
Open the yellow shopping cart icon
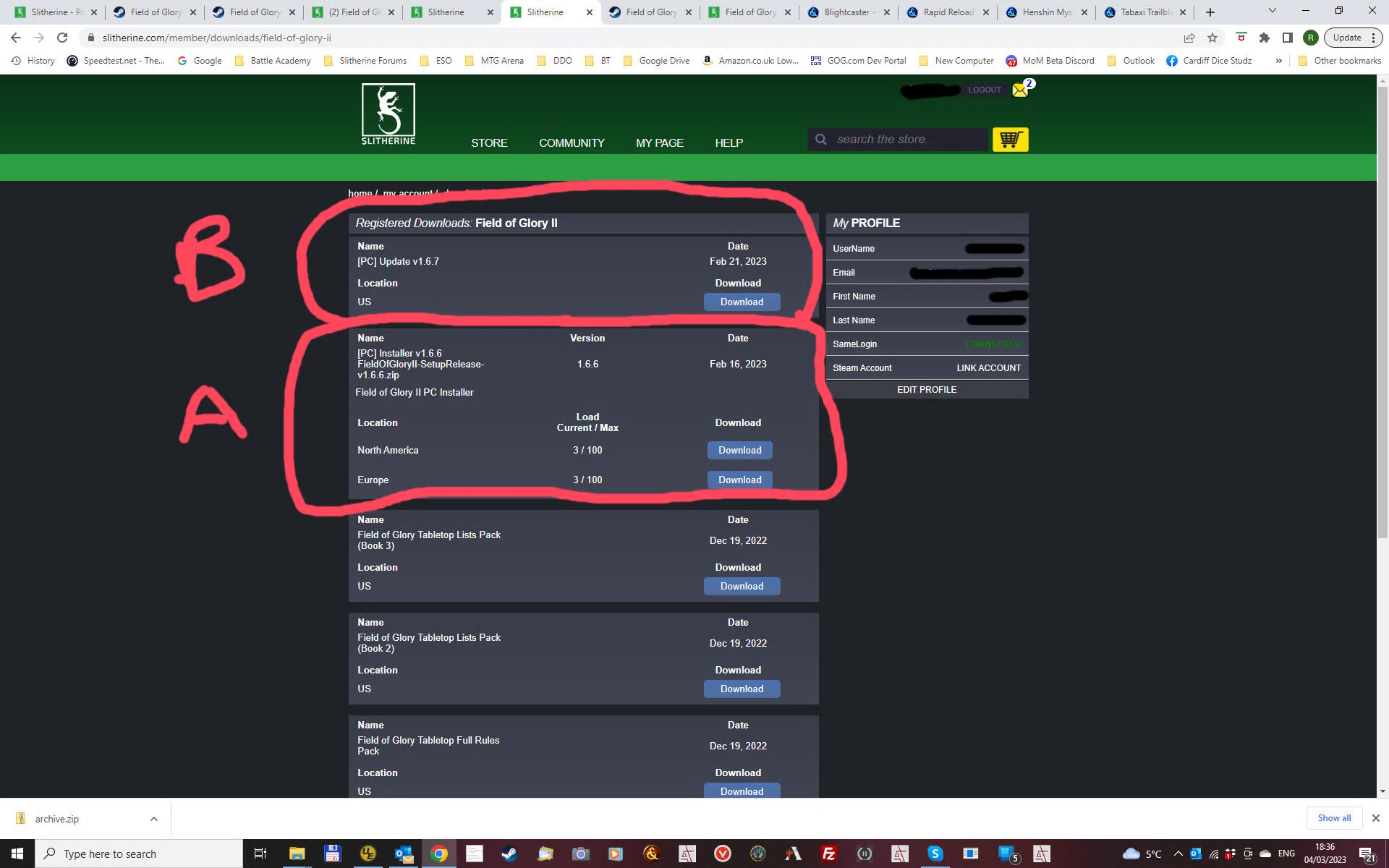1010,139
